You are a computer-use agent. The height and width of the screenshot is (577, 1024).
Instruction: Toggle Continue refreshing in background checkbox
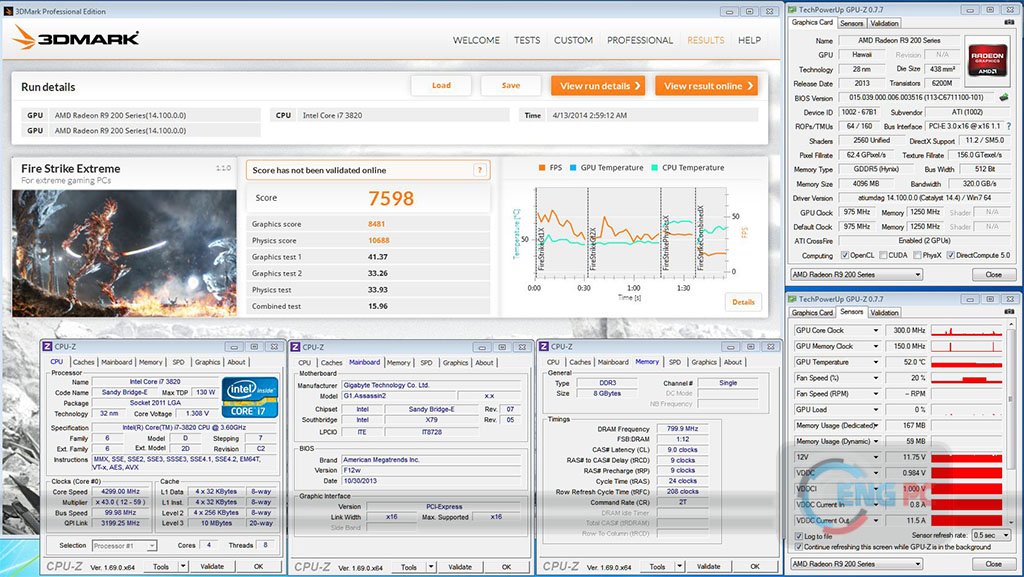coord(799,547)
